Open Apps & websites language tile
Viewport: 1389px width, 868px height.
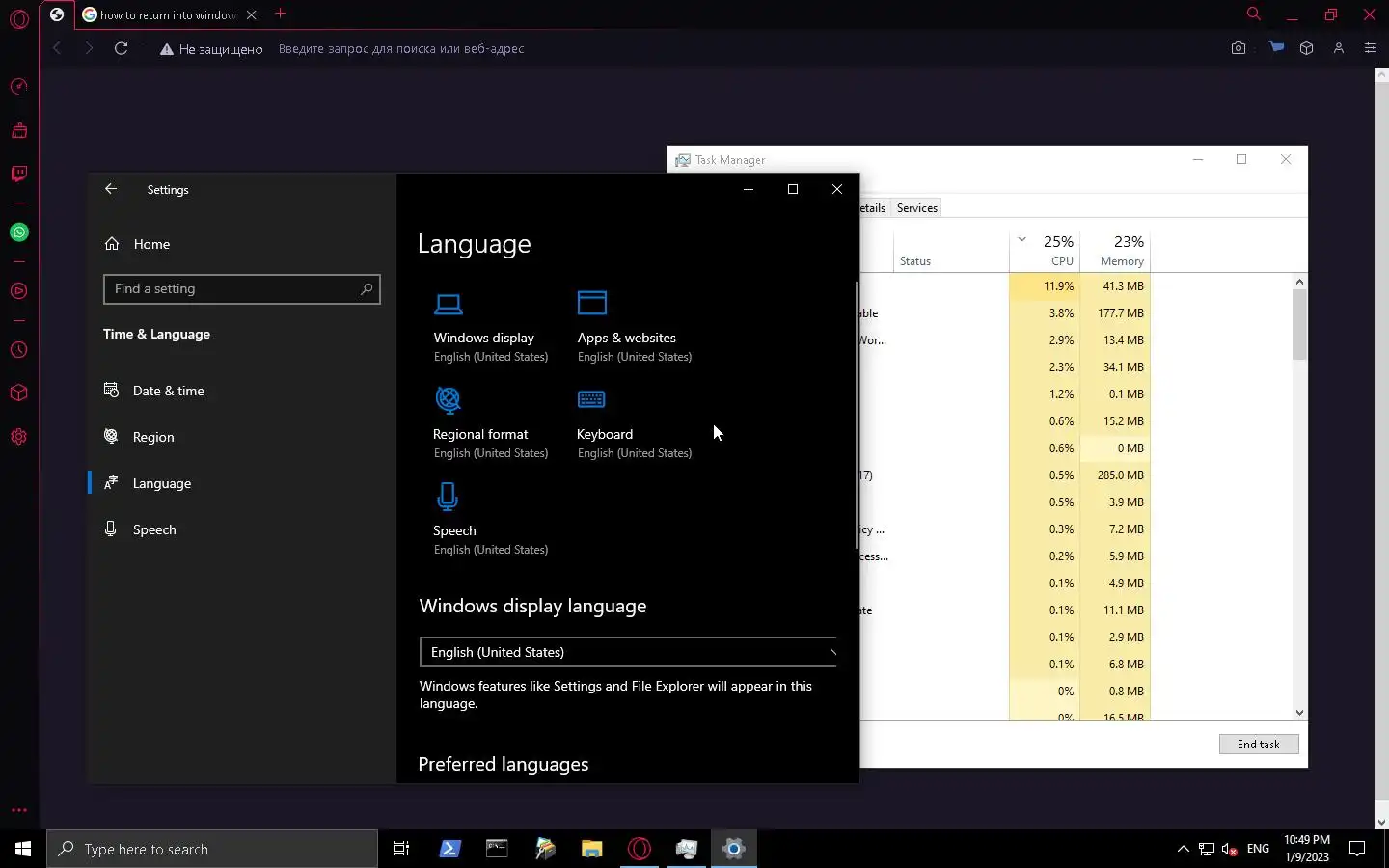click(x=634, y=327)
